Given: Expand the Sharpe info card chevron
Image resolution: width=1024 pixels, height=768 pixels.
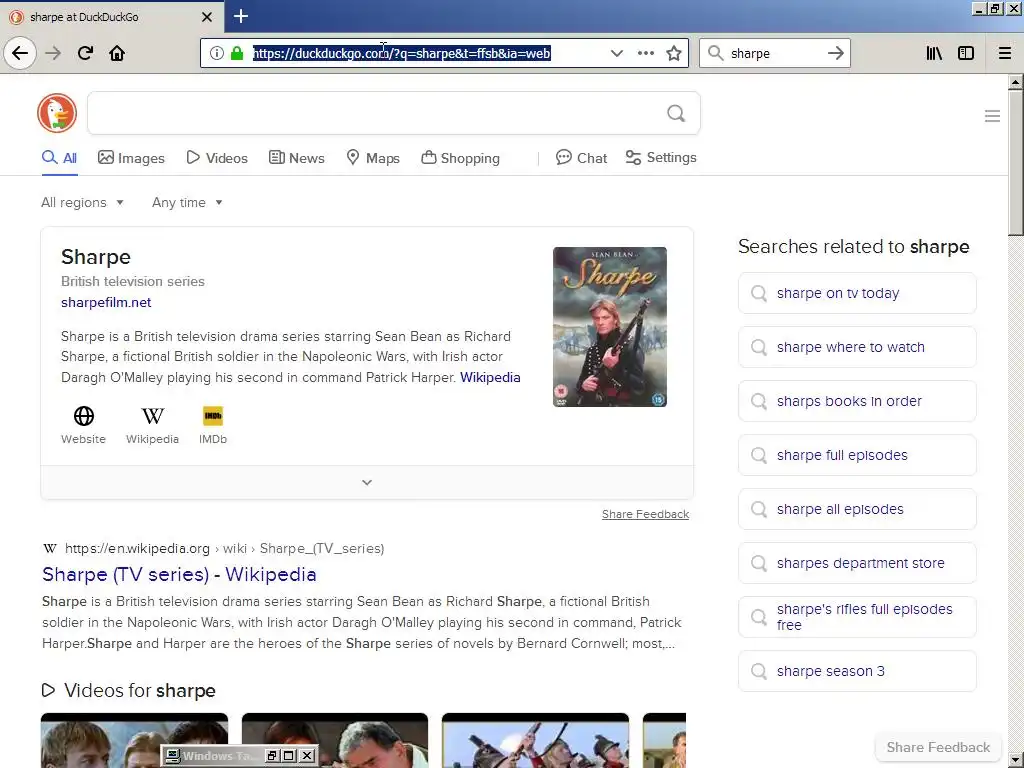Looking at the screenshot, I should (x=367, y=483).
